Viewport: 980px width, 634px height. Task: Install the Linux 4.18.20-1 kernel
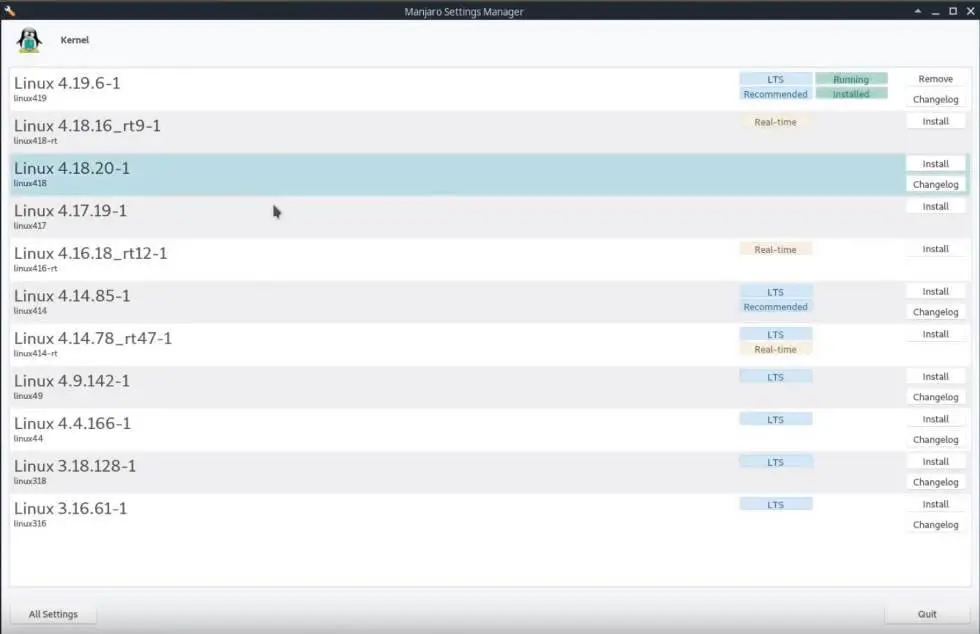[x=936, y=164]
